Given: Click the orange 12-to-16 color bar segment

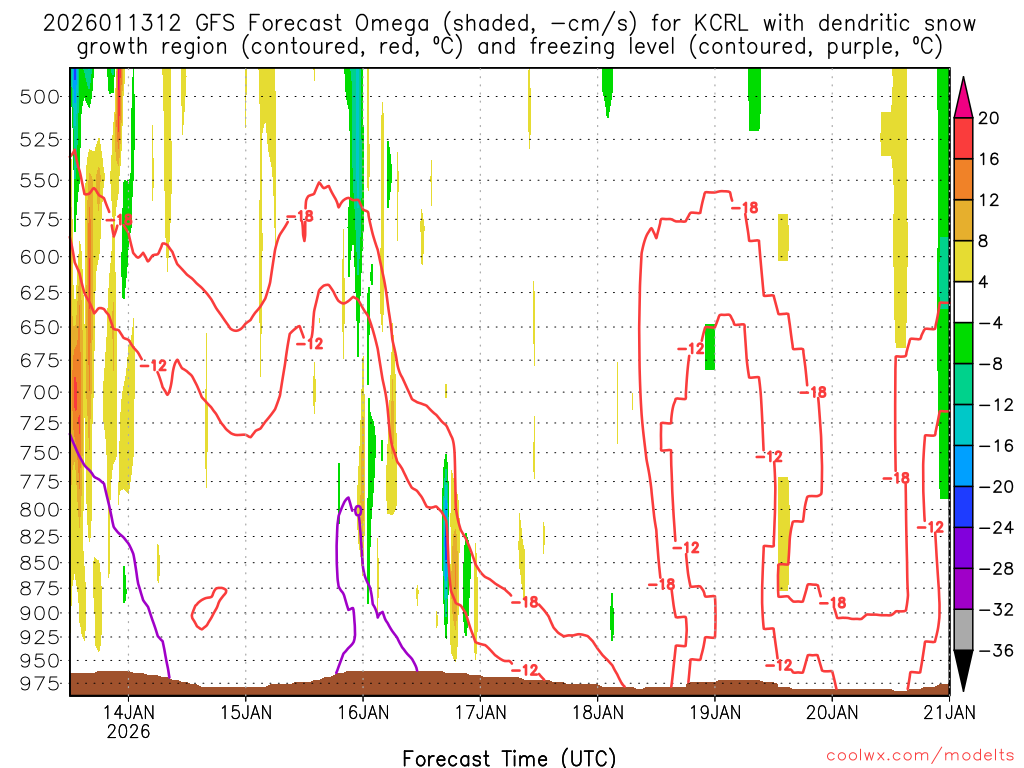Looking at the screenshot, I should pos(963,180).
